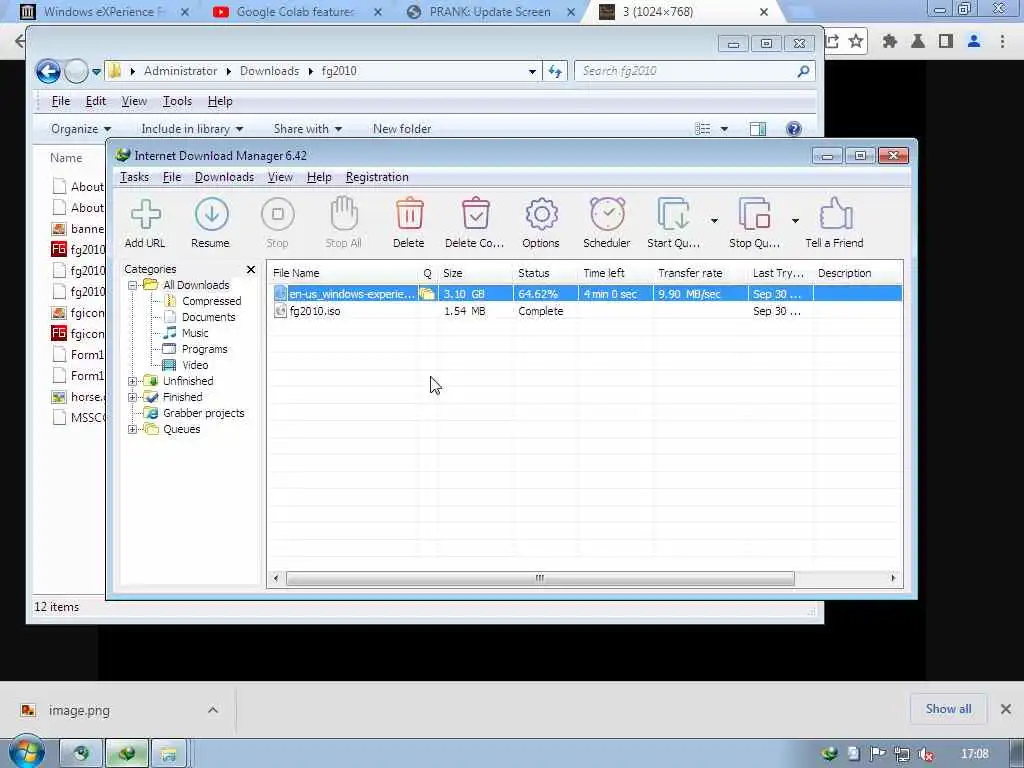Open IDM Options gear icon
Viewport: 1024px width, 768px height.
541,223
